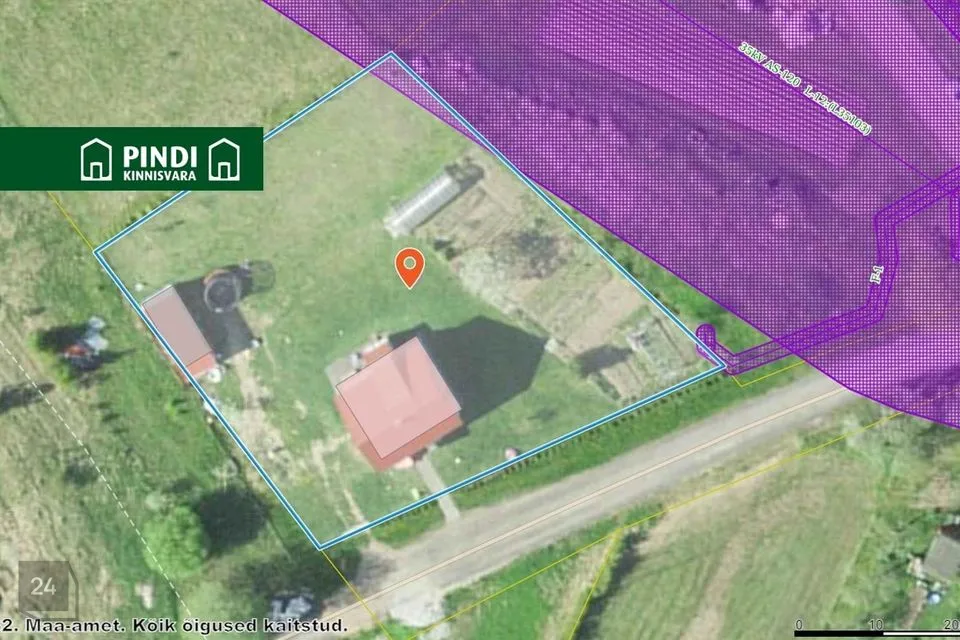Select the gray 24 badge icon
The height and width of the screenshot is (640, 960).
(x=43, y=587)
